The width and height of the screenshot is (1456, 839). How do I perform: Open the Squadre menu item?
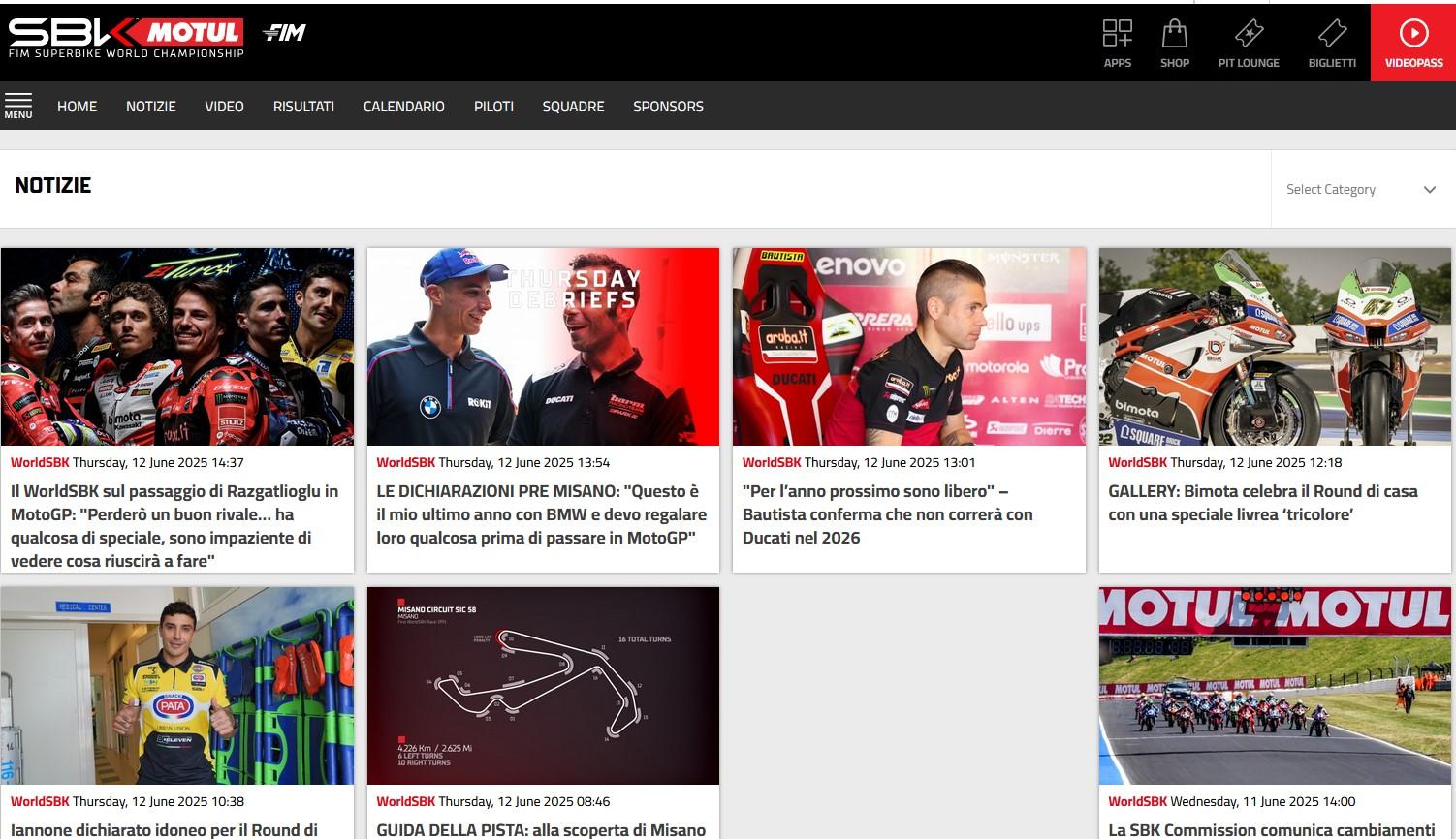[x=574, y=107]
